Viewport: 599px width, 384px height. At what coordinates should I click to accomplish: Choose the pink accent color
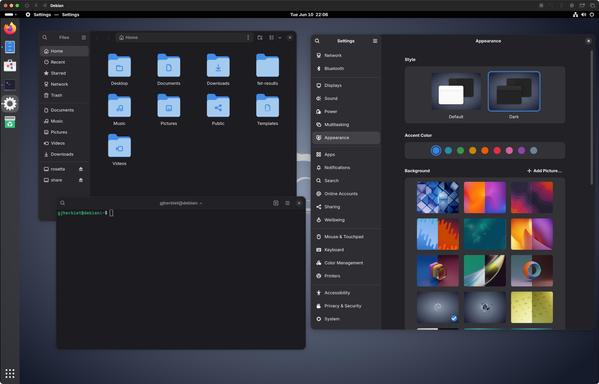509,151
